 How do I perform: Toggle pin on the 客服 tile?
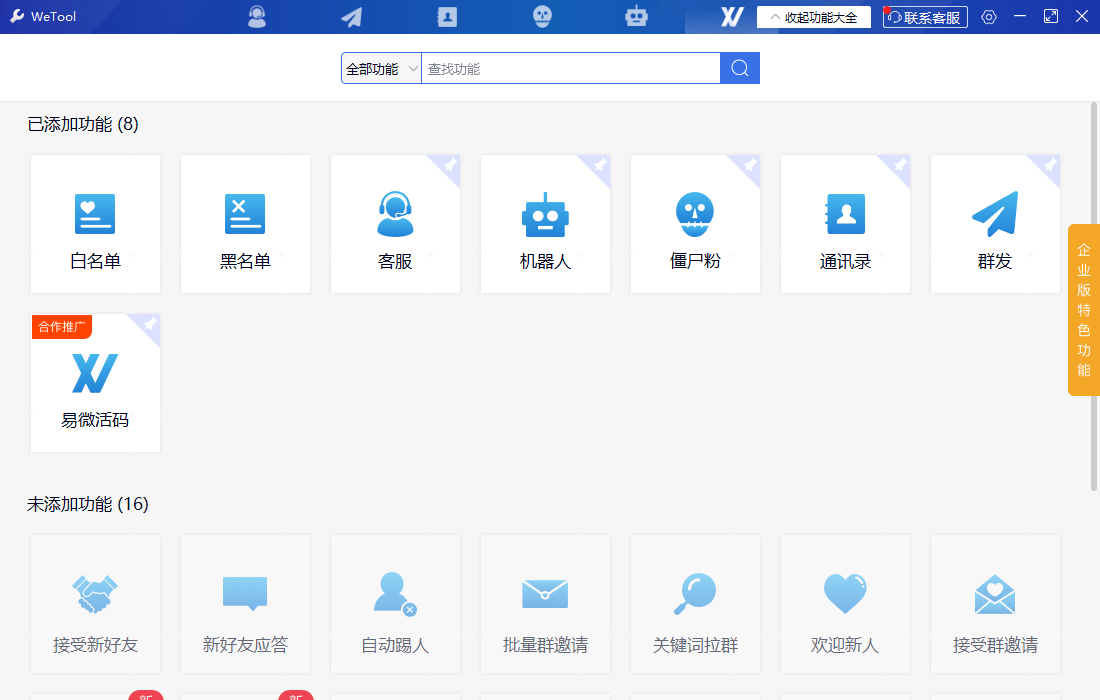point(450,164)
